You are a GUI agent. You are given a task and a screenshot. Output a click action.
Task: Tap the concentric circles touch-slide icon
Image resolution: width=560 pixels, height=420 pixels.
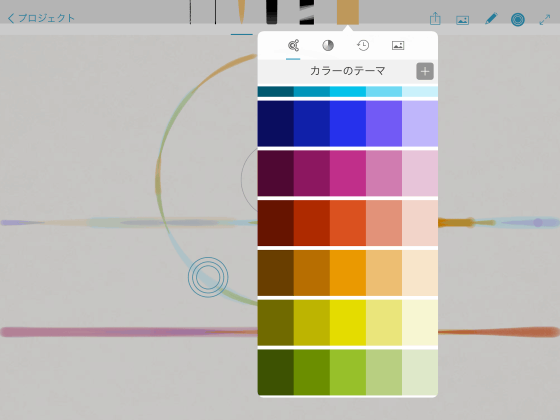point(518,19)
